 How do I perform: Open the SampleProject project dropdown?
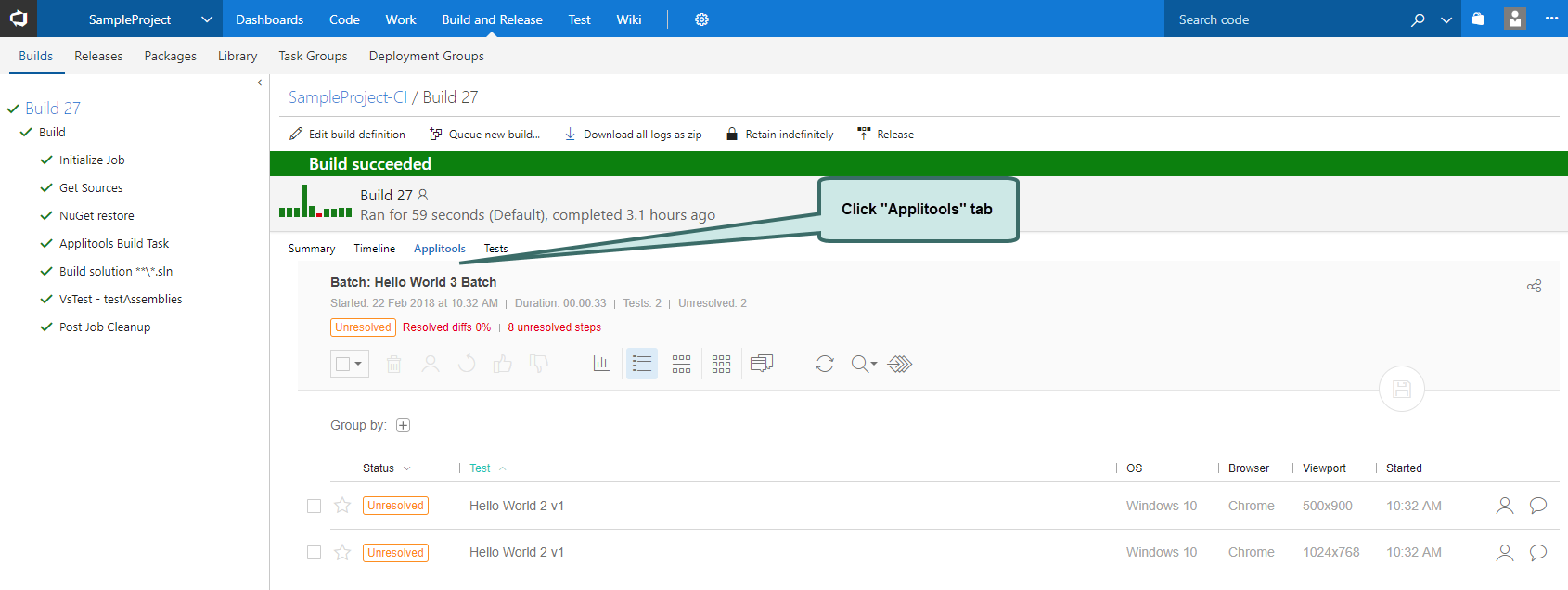tap(206, 19)
